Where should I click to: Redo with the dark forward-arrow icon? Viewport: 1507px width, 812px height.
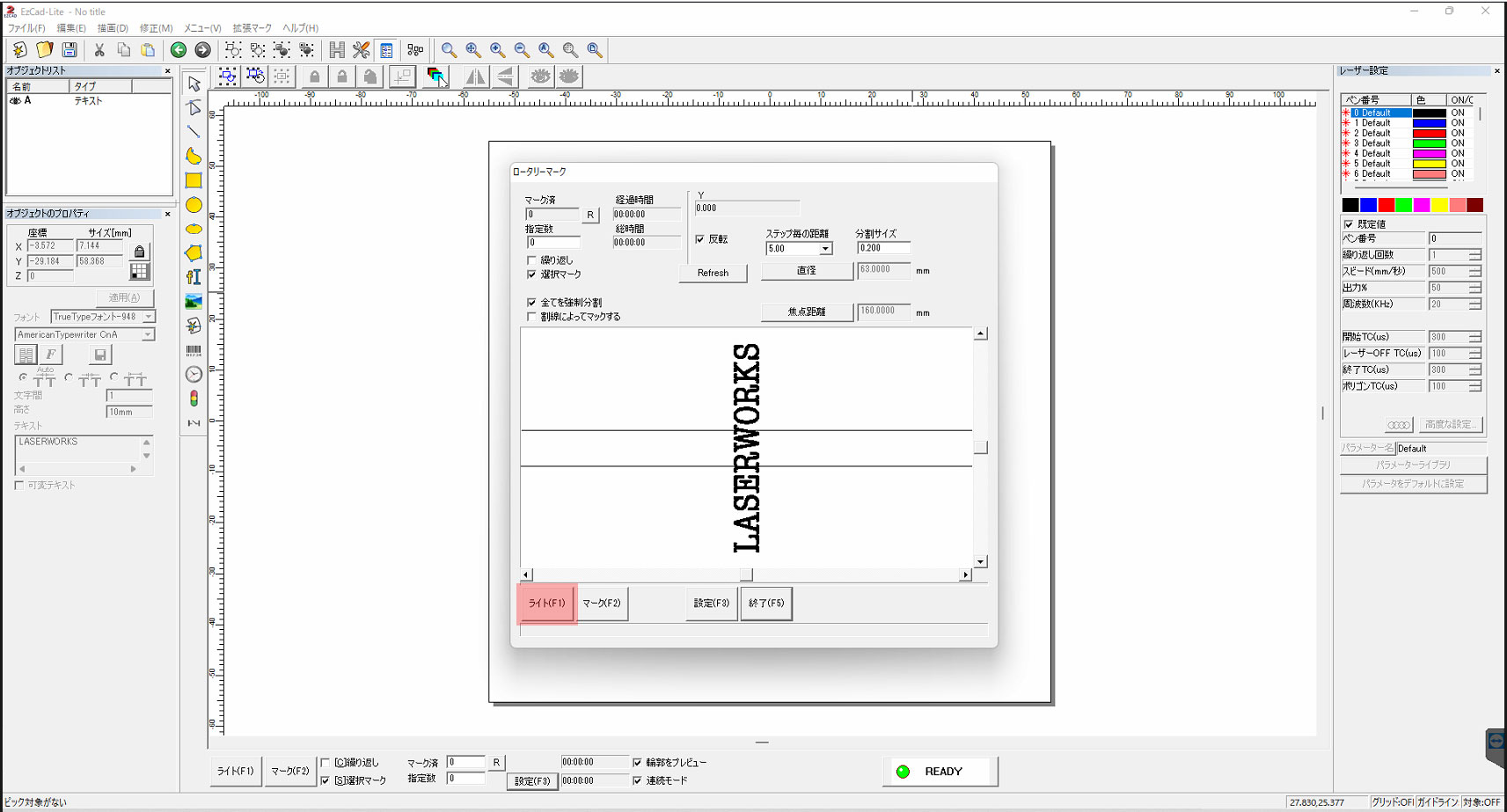coord(203,50)
